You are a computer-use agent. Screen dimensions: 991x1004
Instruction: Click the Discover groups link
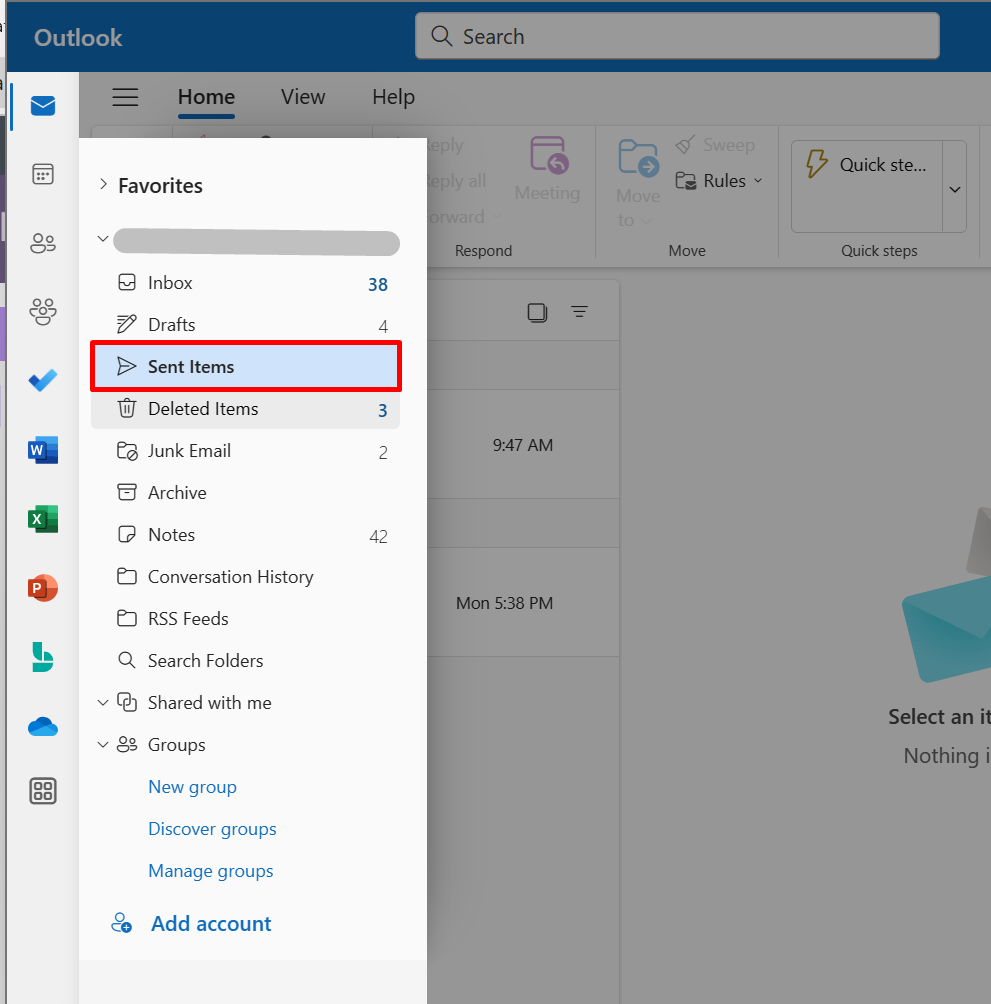click(212, 829)
